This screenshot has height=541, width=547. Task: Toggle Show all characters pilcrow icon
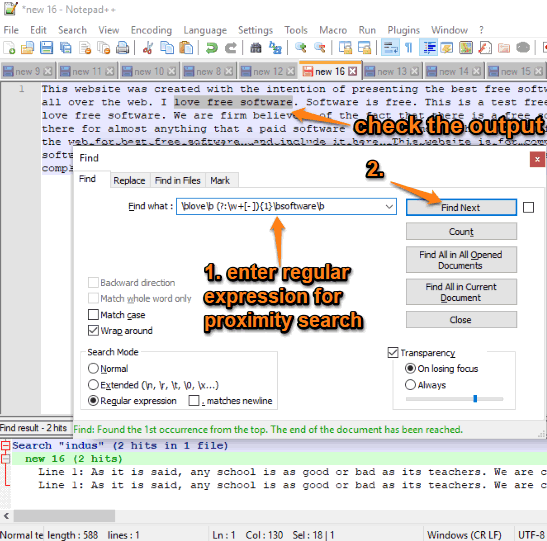tap(409, 48)
